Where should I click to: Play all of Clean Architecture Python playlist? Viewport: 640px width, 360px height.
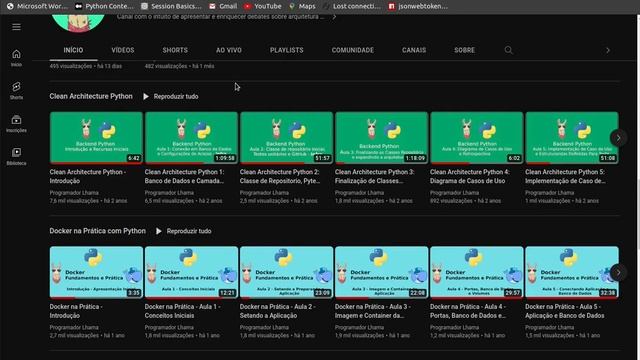(x=171, y=96)
